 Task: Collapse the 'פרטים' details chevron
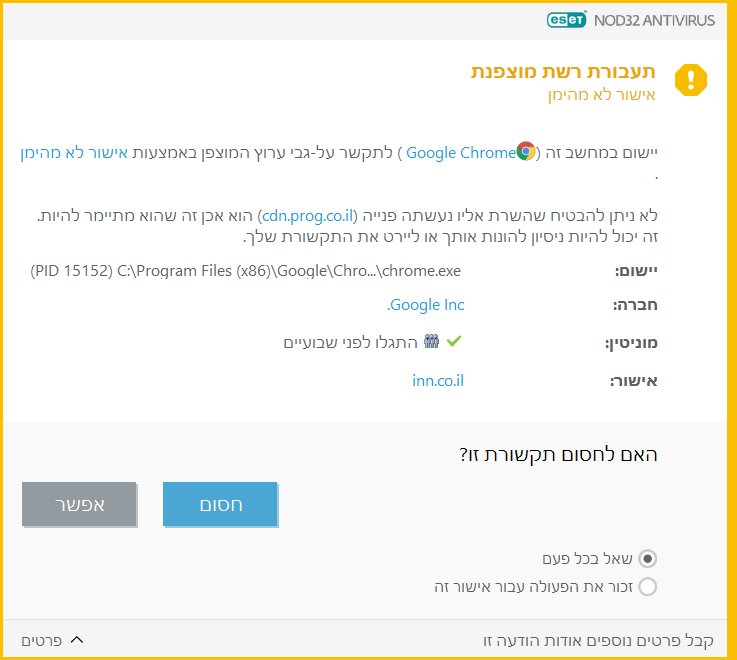pos(77,640)
